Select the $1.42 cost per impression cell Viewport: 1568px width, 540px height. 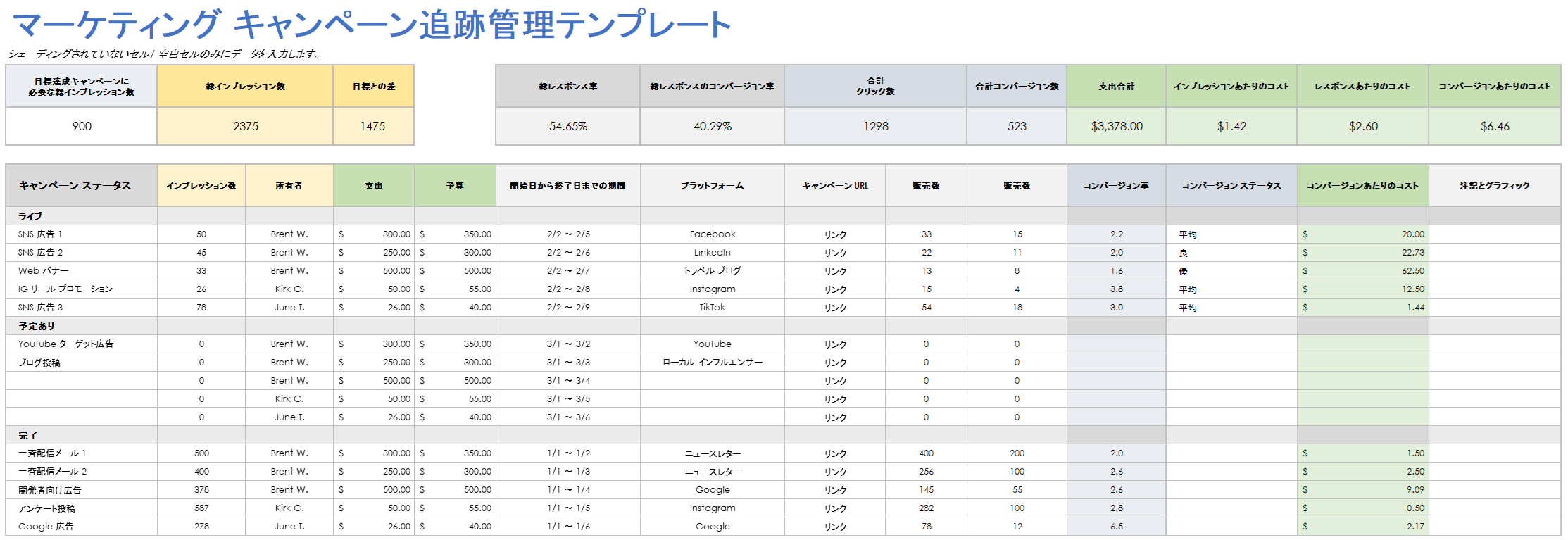click(1231, 126)
